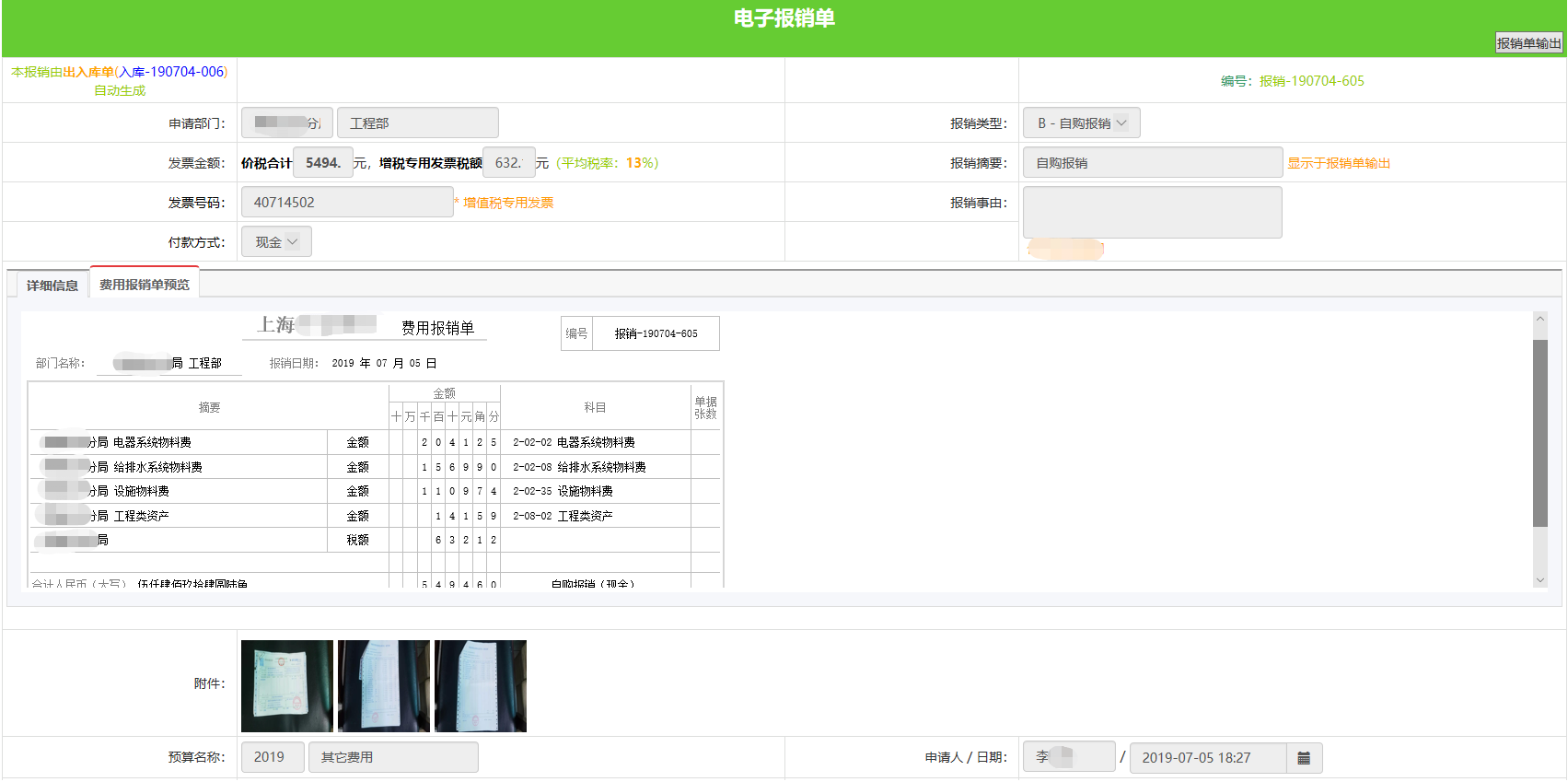The width and height of the screenshot is (1568, 782).
Task: Open the third attachment thumbnail
Action: (481, 686)
